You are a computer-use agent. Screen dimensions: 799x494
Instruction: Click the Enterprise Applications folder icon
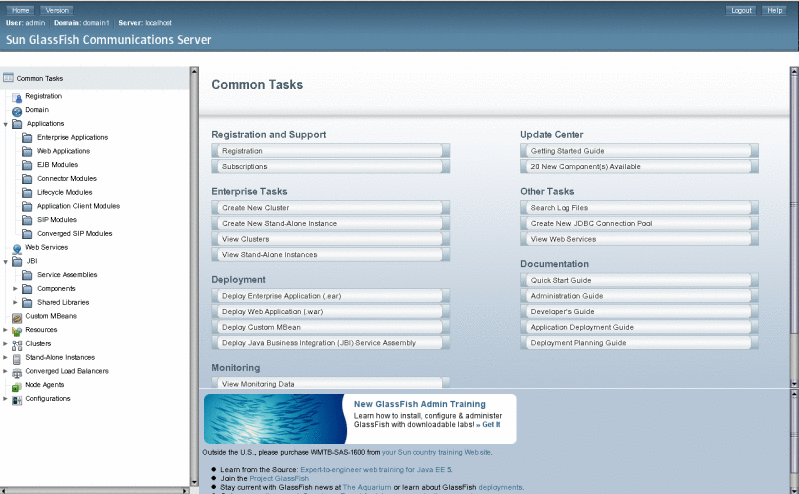point(27,138)
